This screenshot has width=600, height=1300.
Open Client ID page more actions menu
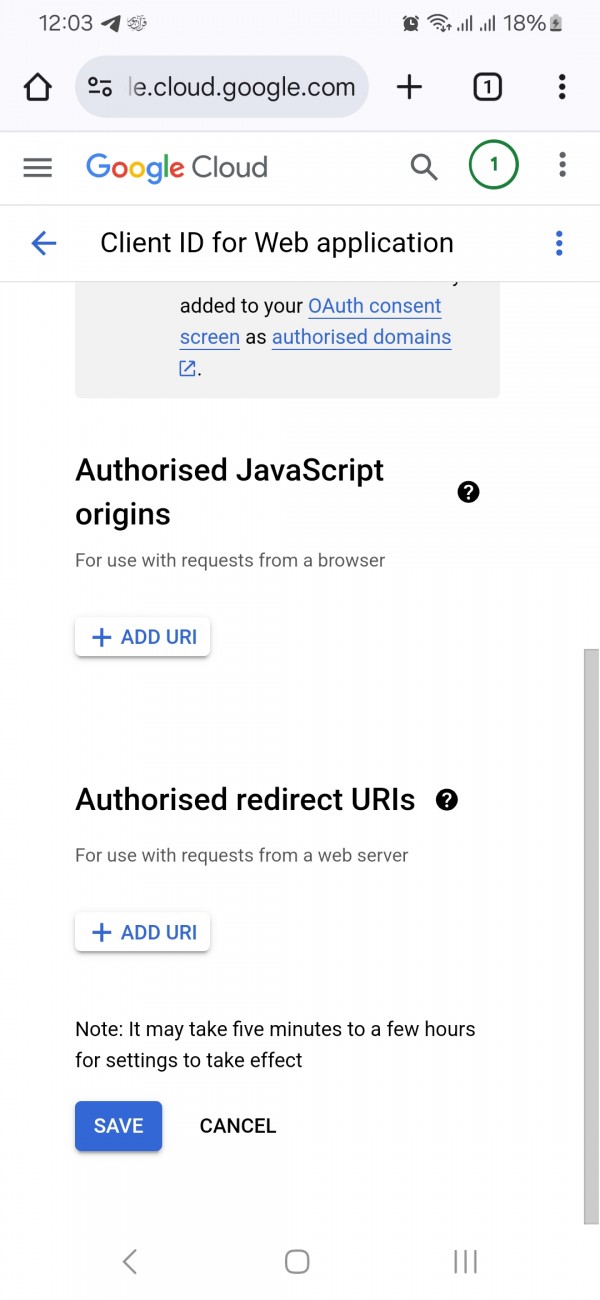click(x=559, y=243)
